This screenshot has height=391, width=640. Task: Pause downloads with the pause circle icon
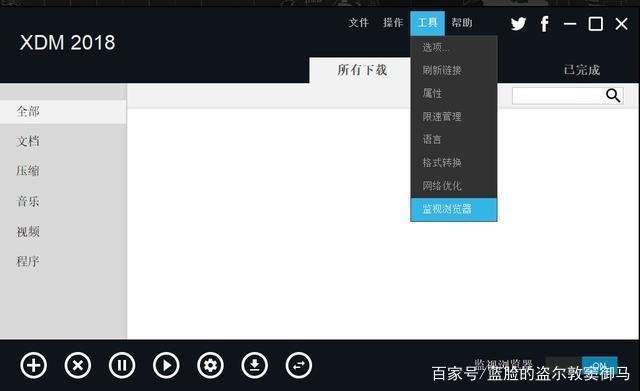click(122, 365)
